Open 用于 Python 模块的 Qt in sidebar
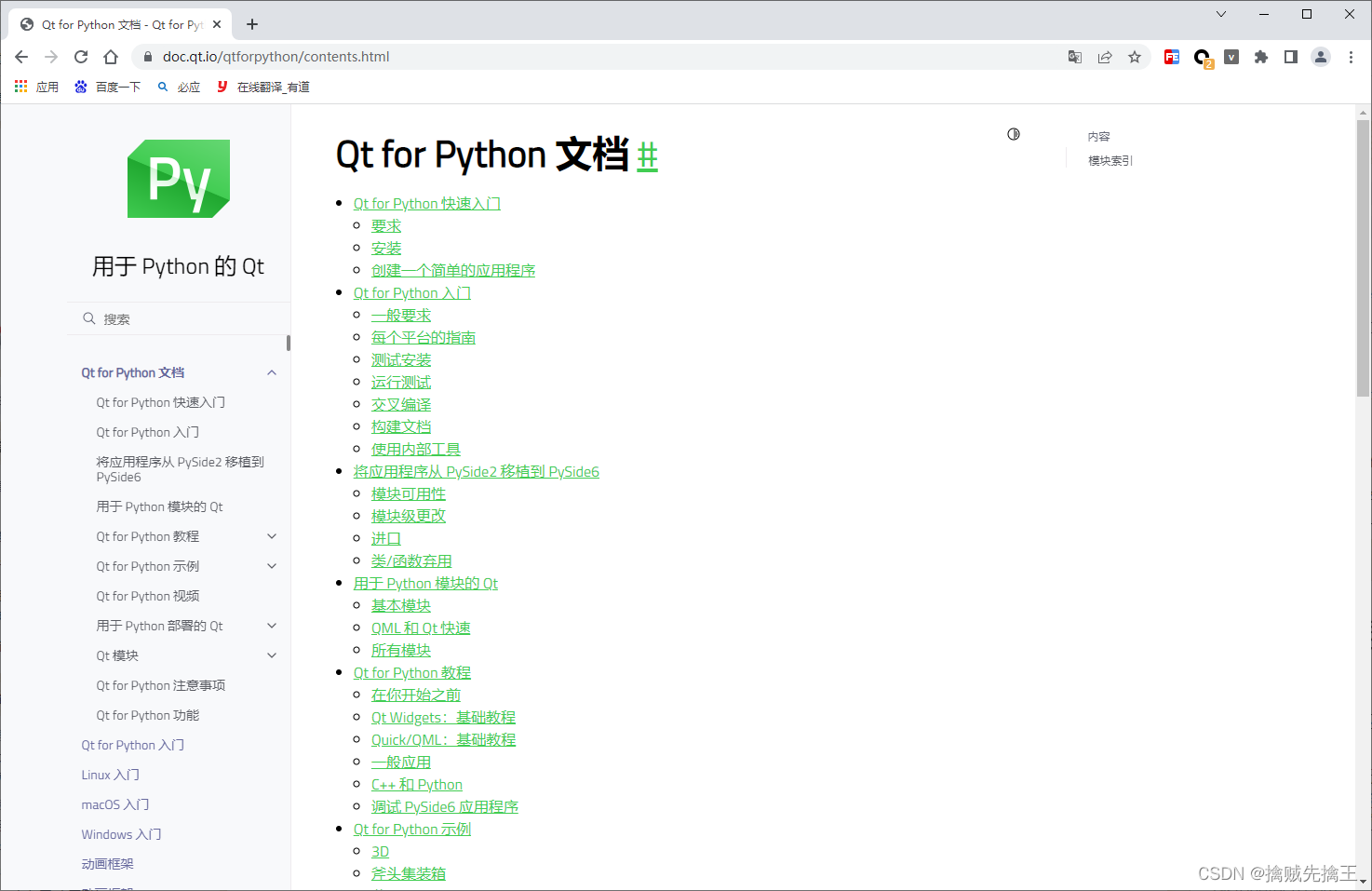The image size is (1372, 891). coord(159,506)
